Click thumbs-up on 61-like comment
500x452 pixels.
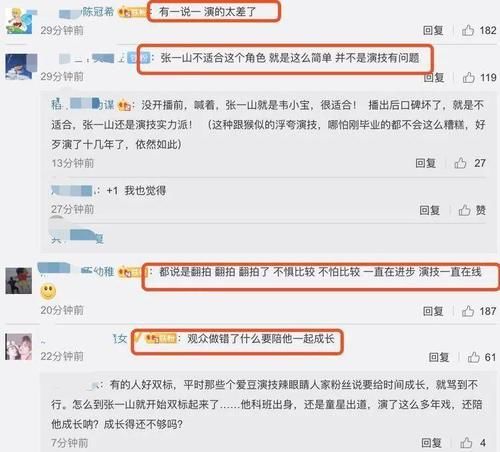[x=474, y=357]
